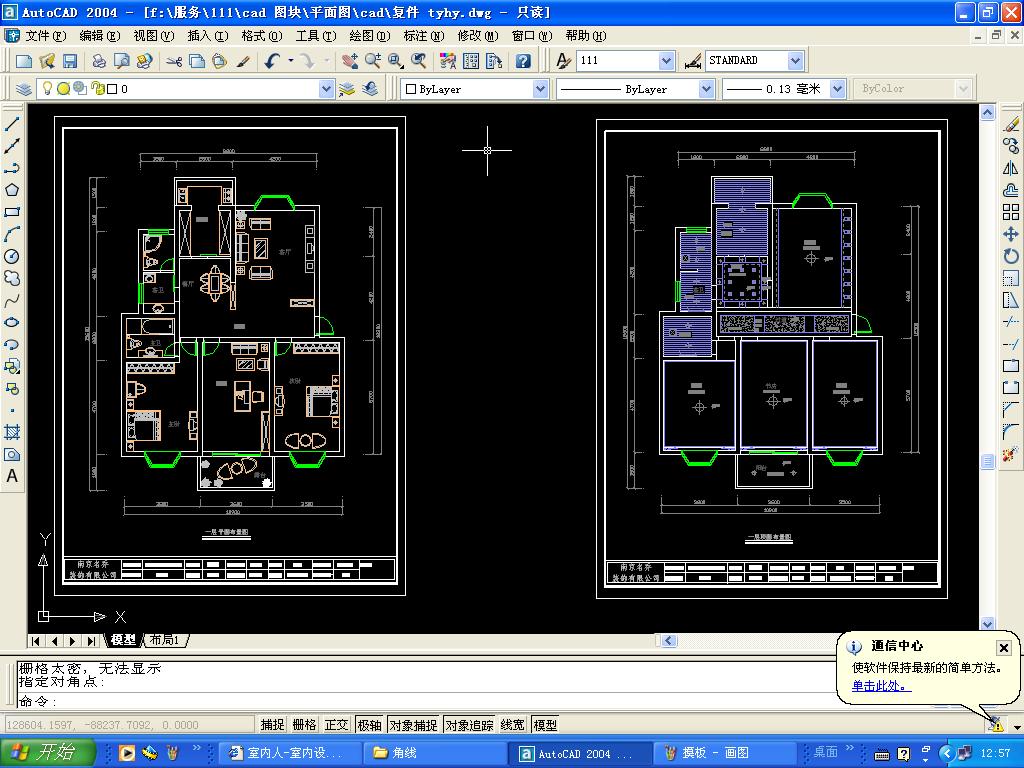This screenshot has width=1024, height=768.
Task: Open the 修改(M) menu
Action: (477, 36)
